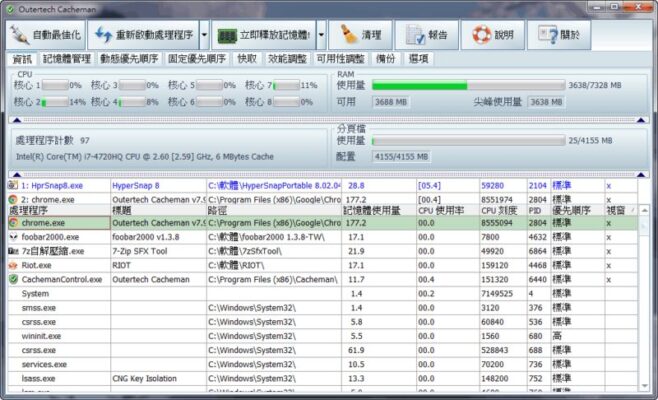Sort by the 處理程序 column header
Screen dimensions: 658x400
(59, 210)
